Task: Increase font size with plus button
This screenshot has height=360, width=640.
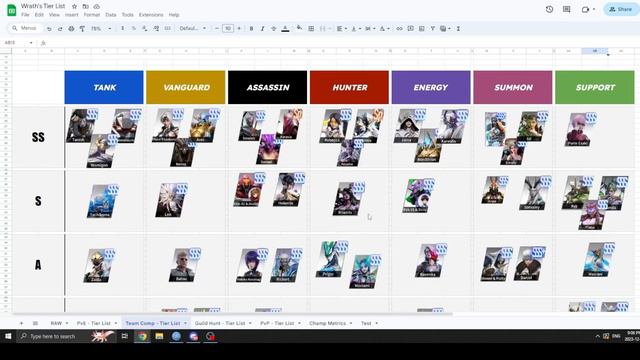Action: pos(239,29)
